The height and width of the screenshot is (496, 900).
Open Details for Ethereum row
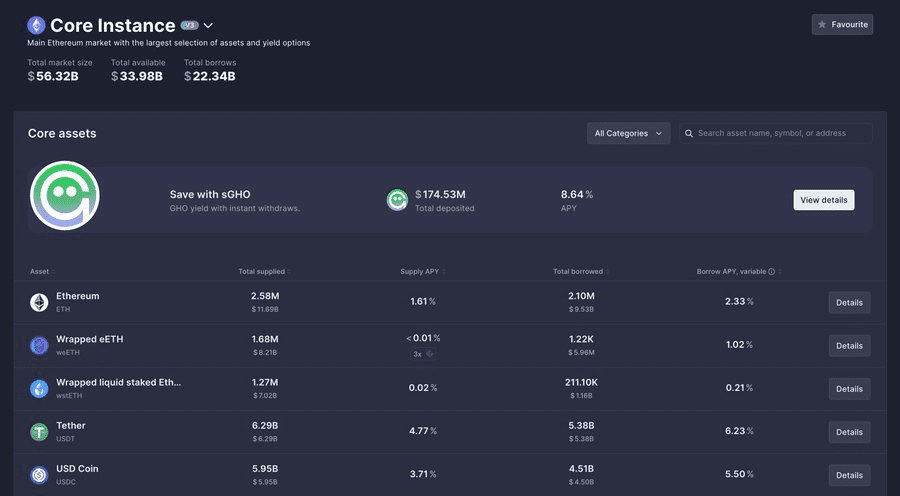849,302
